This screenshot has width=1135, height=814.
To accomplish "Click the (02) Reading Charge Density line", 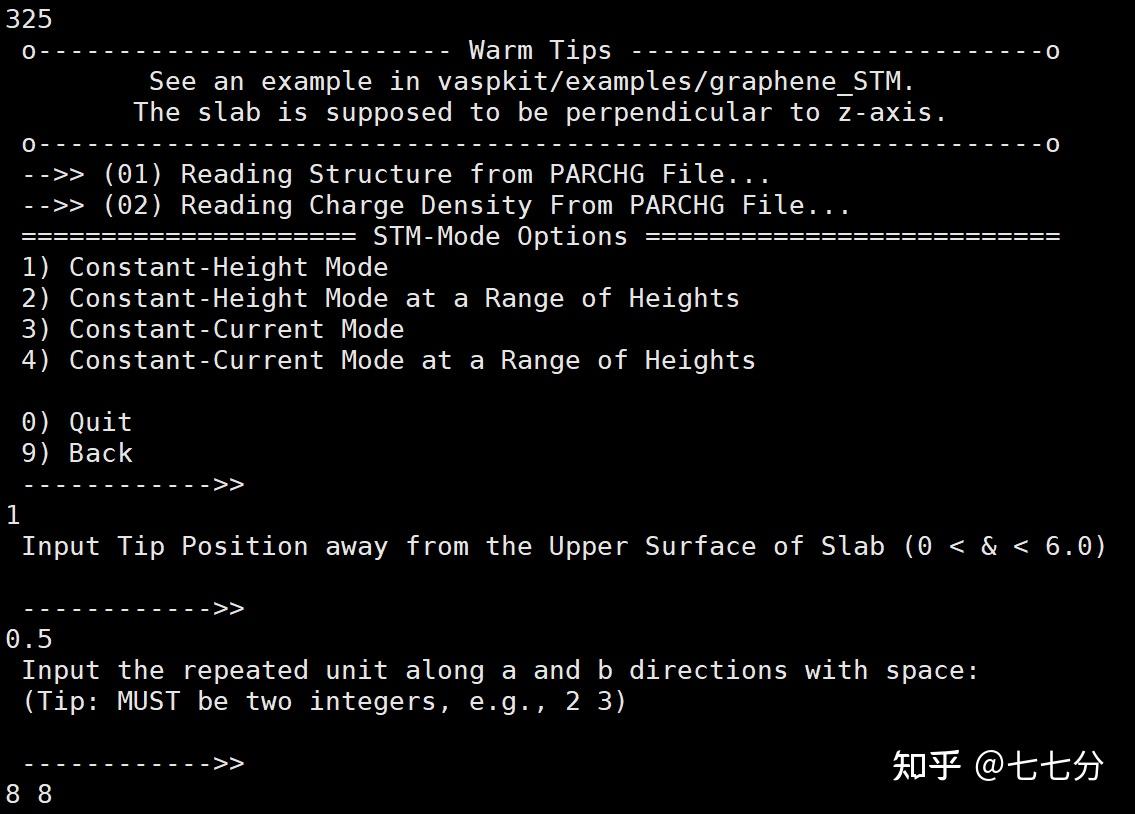I will (x=436, y=205).
